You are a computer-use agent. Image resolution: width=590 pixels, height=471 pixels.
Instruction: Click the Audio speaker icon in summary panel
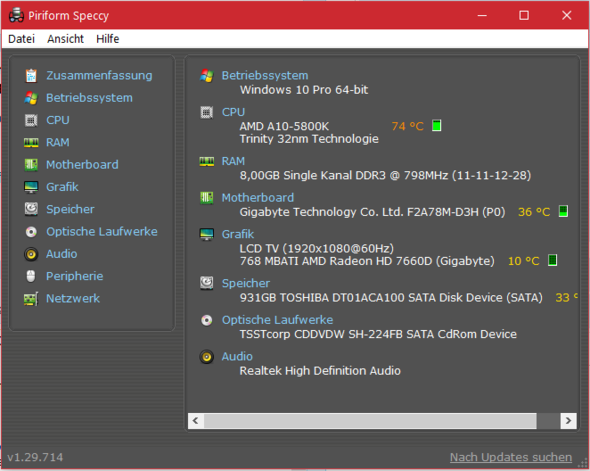[x=207, y=357]
